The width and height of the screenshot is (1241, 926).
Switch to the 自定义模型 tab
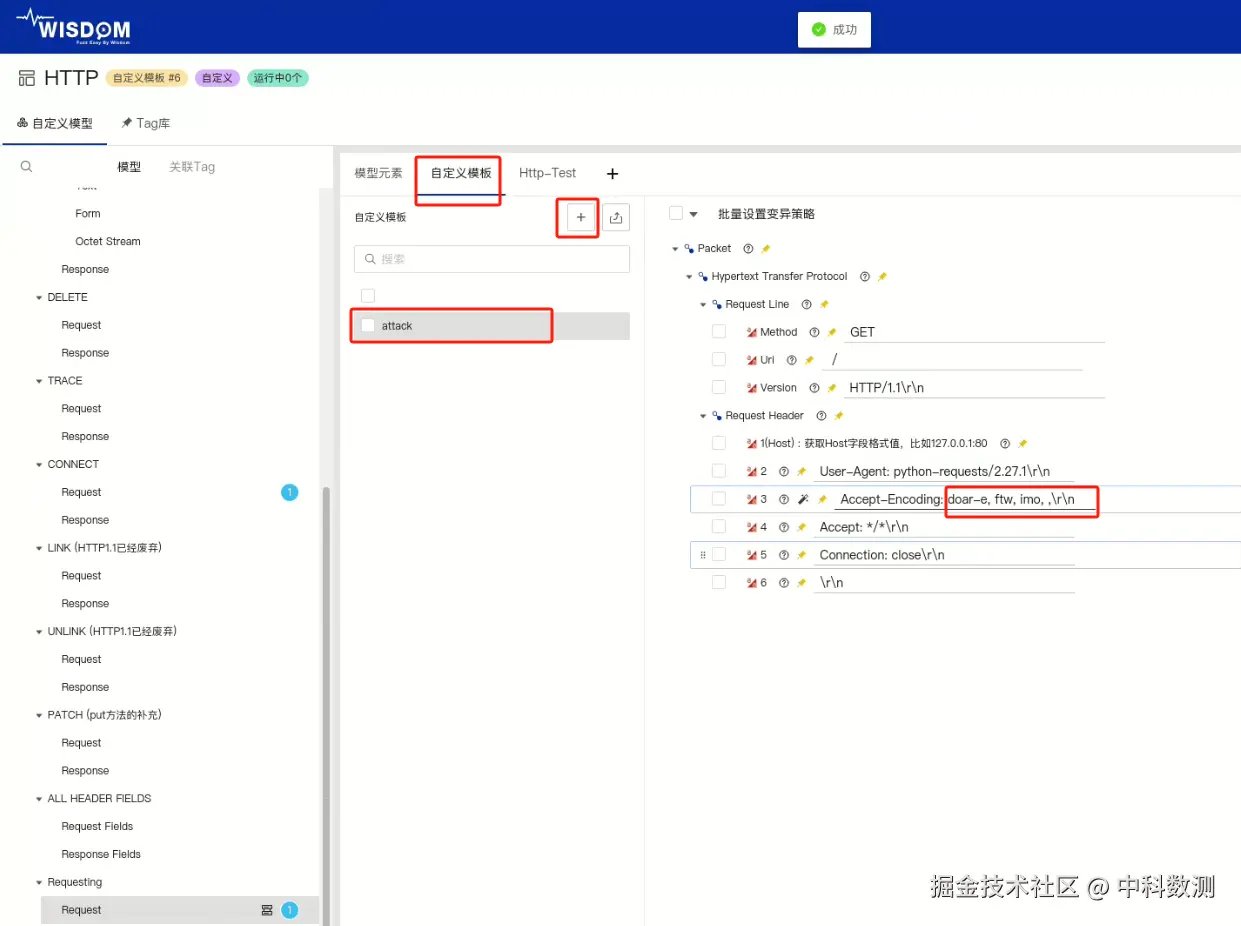pos(55,123)
